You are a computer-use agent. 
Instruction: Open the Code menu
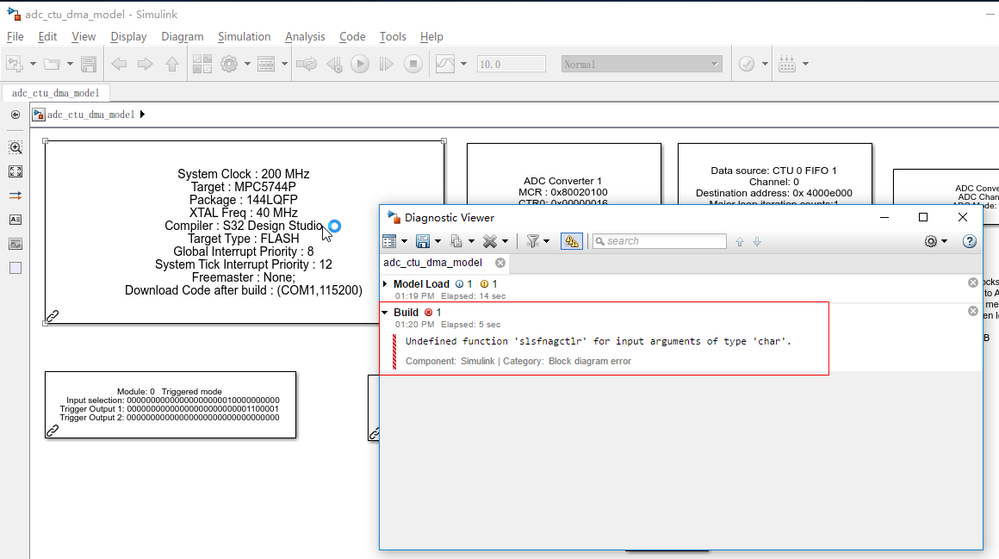click(352, 36)
